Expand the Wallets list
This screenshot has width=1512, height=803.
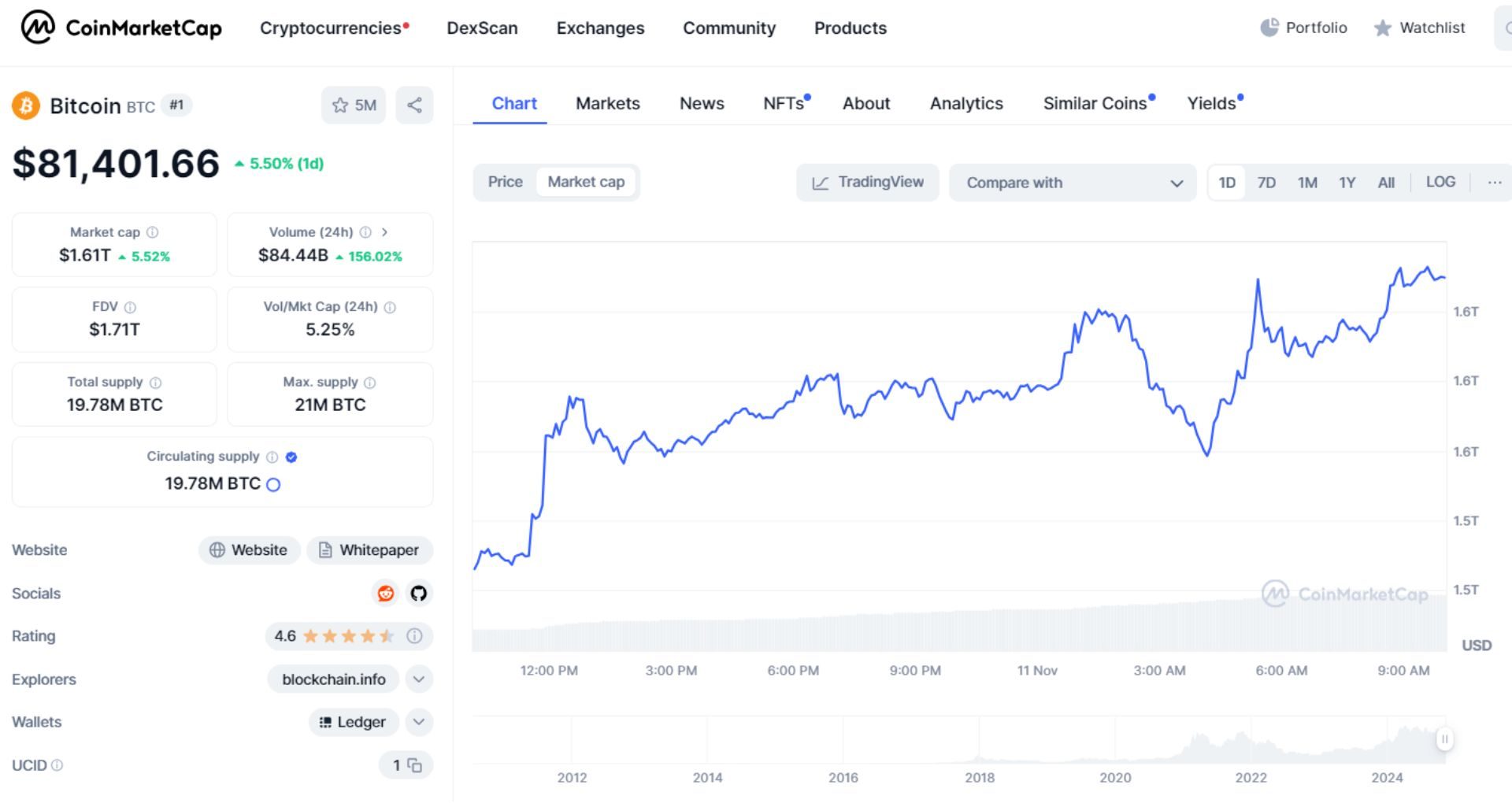[418, 722]
